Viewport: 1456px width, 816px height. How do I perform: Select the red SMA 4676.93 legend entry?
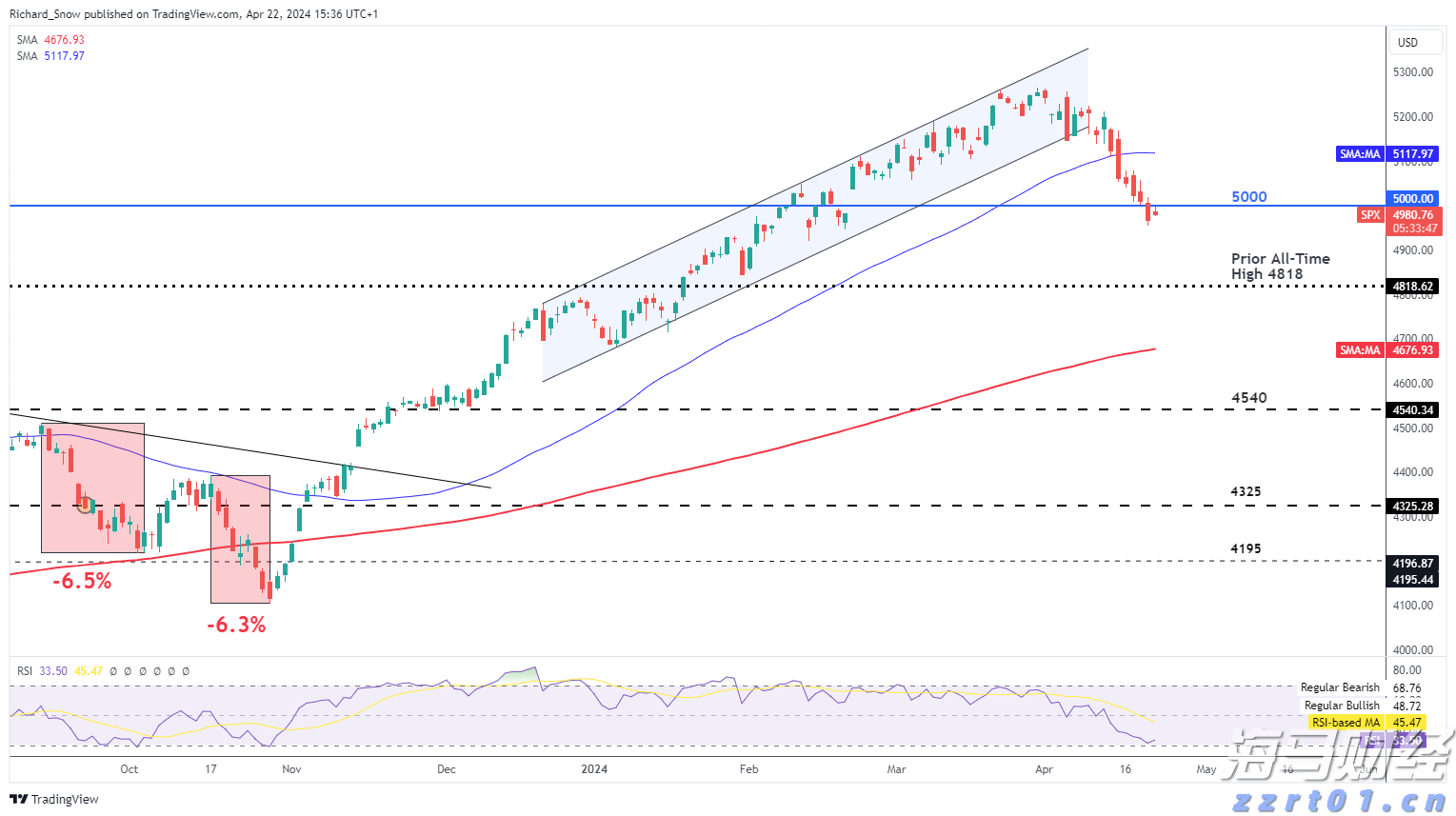coord(50,40)
